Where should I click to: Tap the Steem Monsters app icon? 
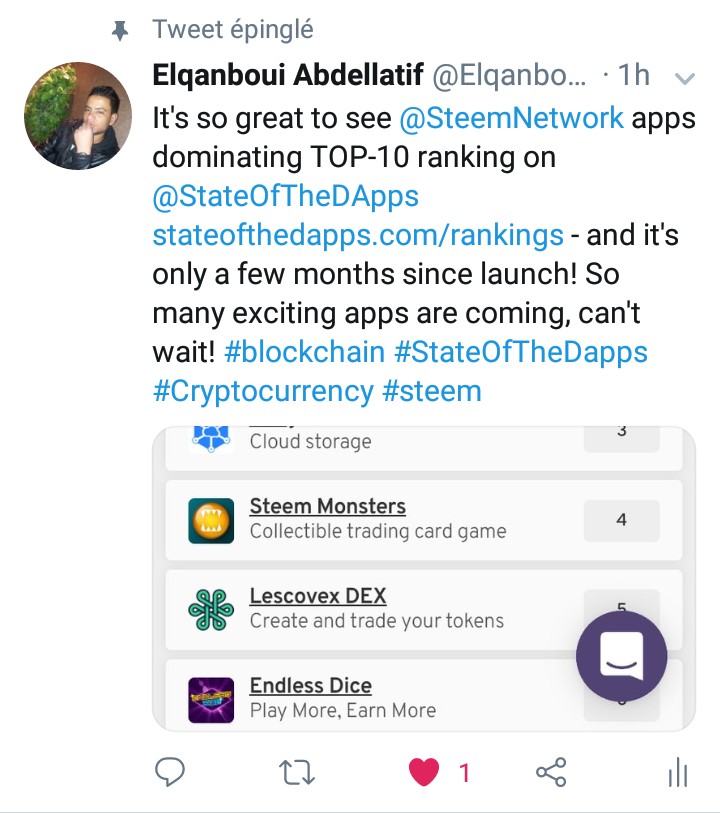pos(211,521)
